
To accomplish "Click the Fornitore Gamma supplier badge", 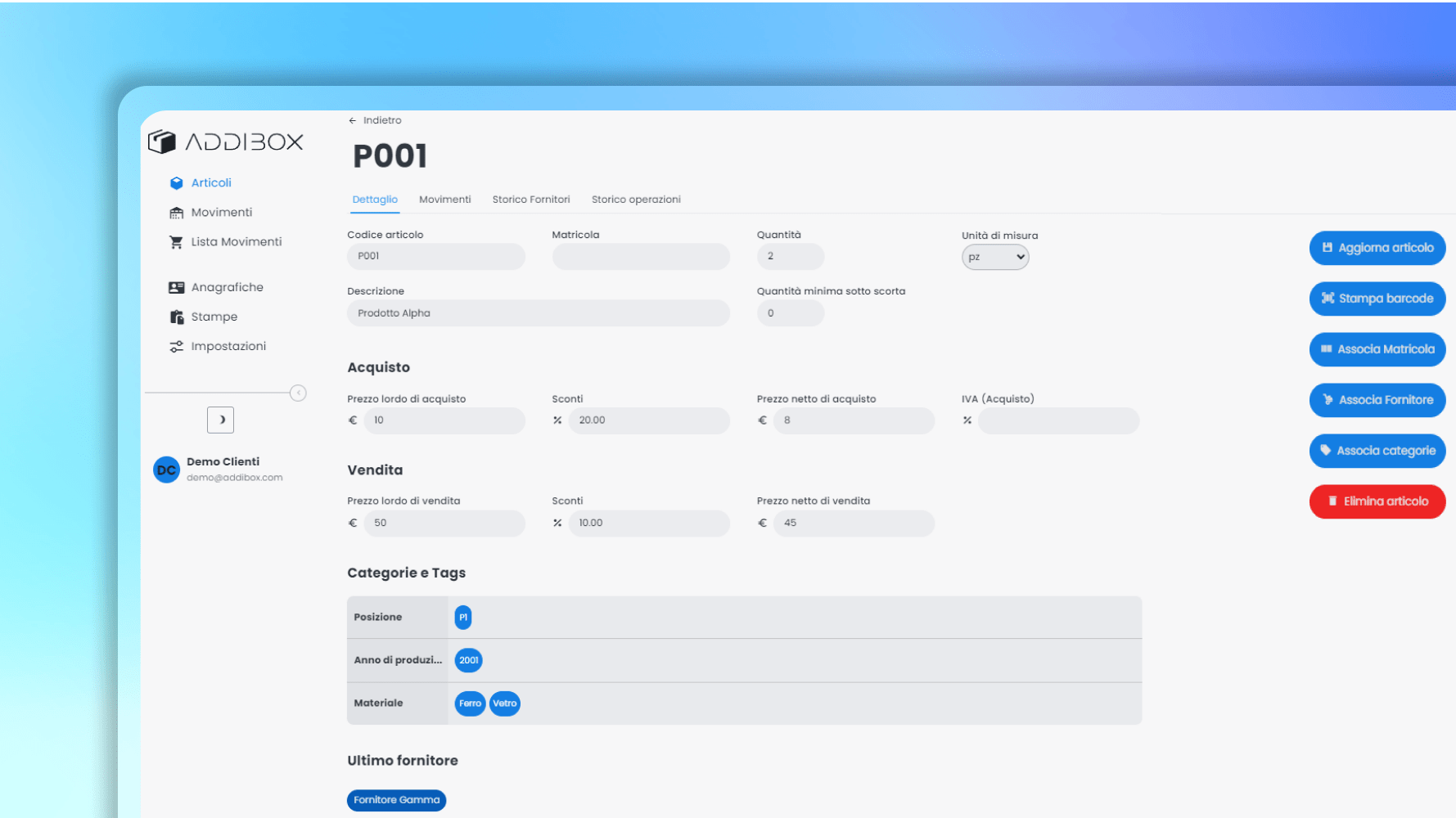I will [x=397, y=800].
